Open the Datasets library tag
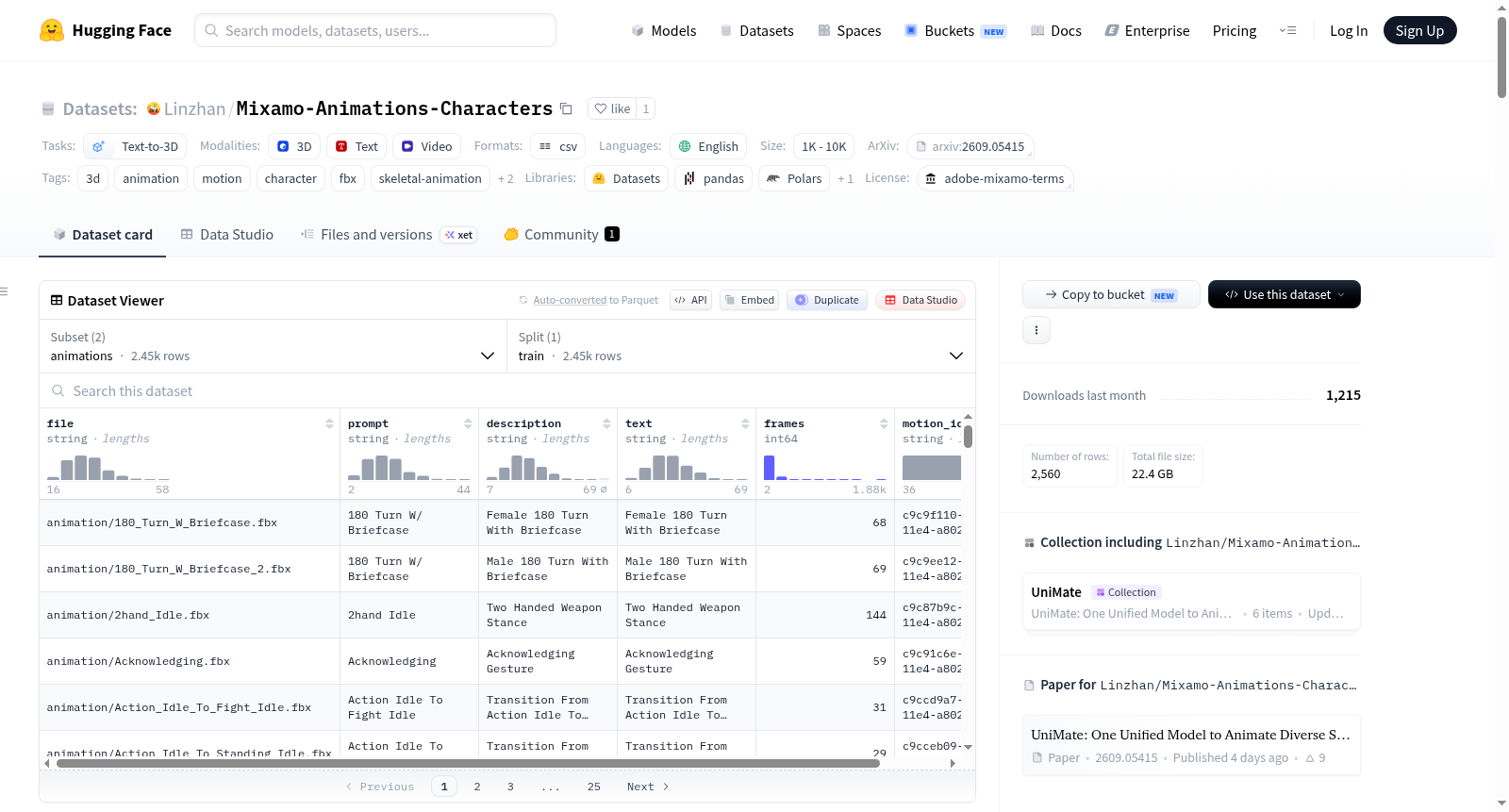The image size is (1509, 812). (626, 178)
